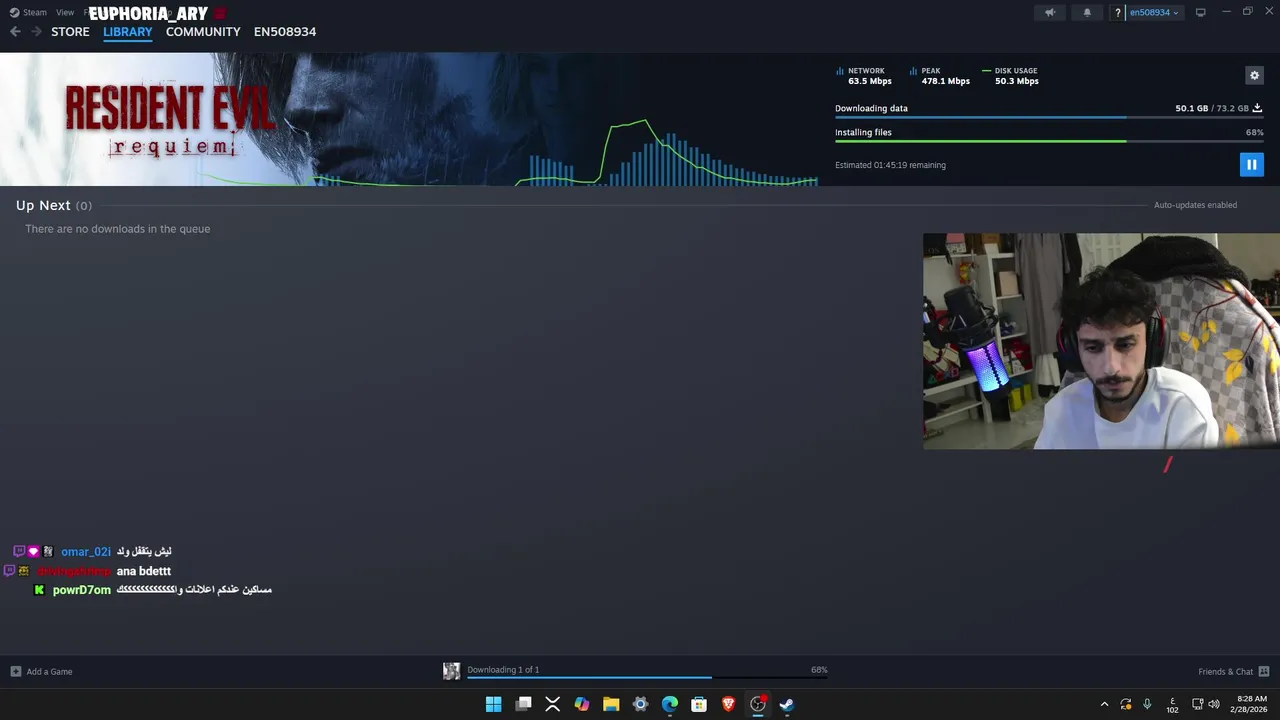Open the COMMUNITY tab
Viewport: 1280px width, 720px height.
pos(203,32)
